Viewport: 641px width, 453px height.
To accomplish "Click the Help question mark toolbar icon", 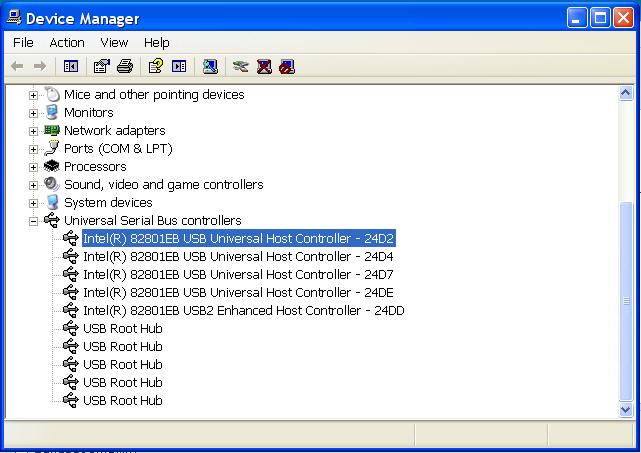I will 156,66.
